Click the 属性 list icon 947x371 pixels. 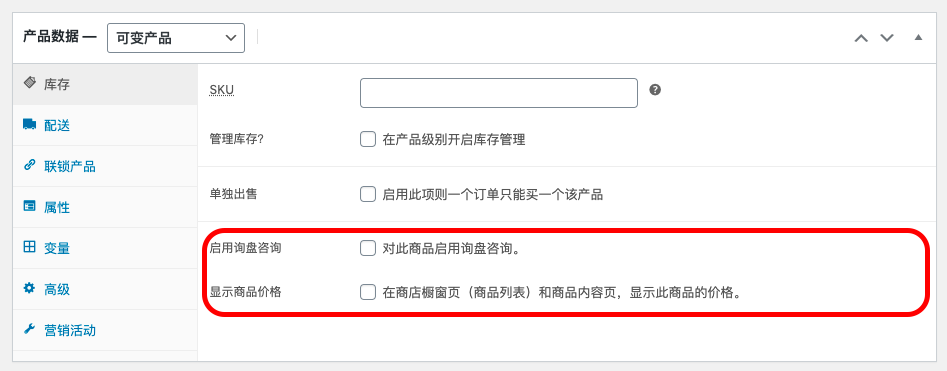tap(29, 206)
